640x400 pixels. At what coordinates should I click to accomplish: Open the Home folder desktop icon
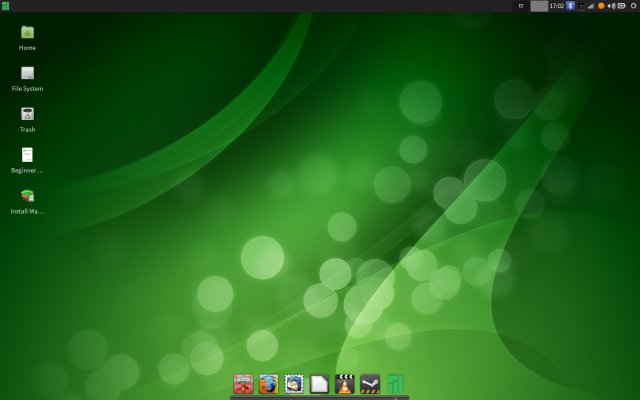coord(27,33)
